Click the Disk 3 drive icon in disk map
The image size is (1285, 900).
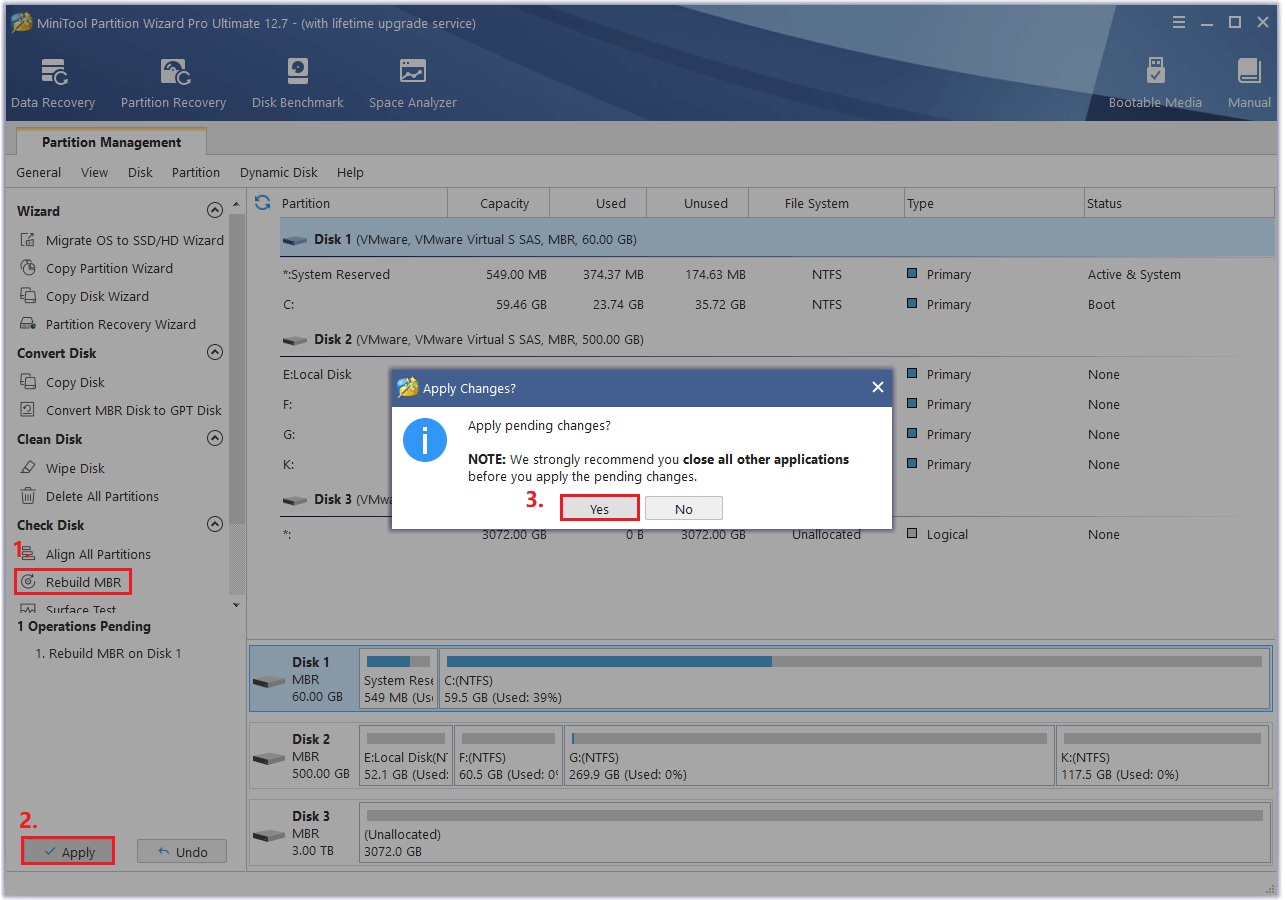269,836
